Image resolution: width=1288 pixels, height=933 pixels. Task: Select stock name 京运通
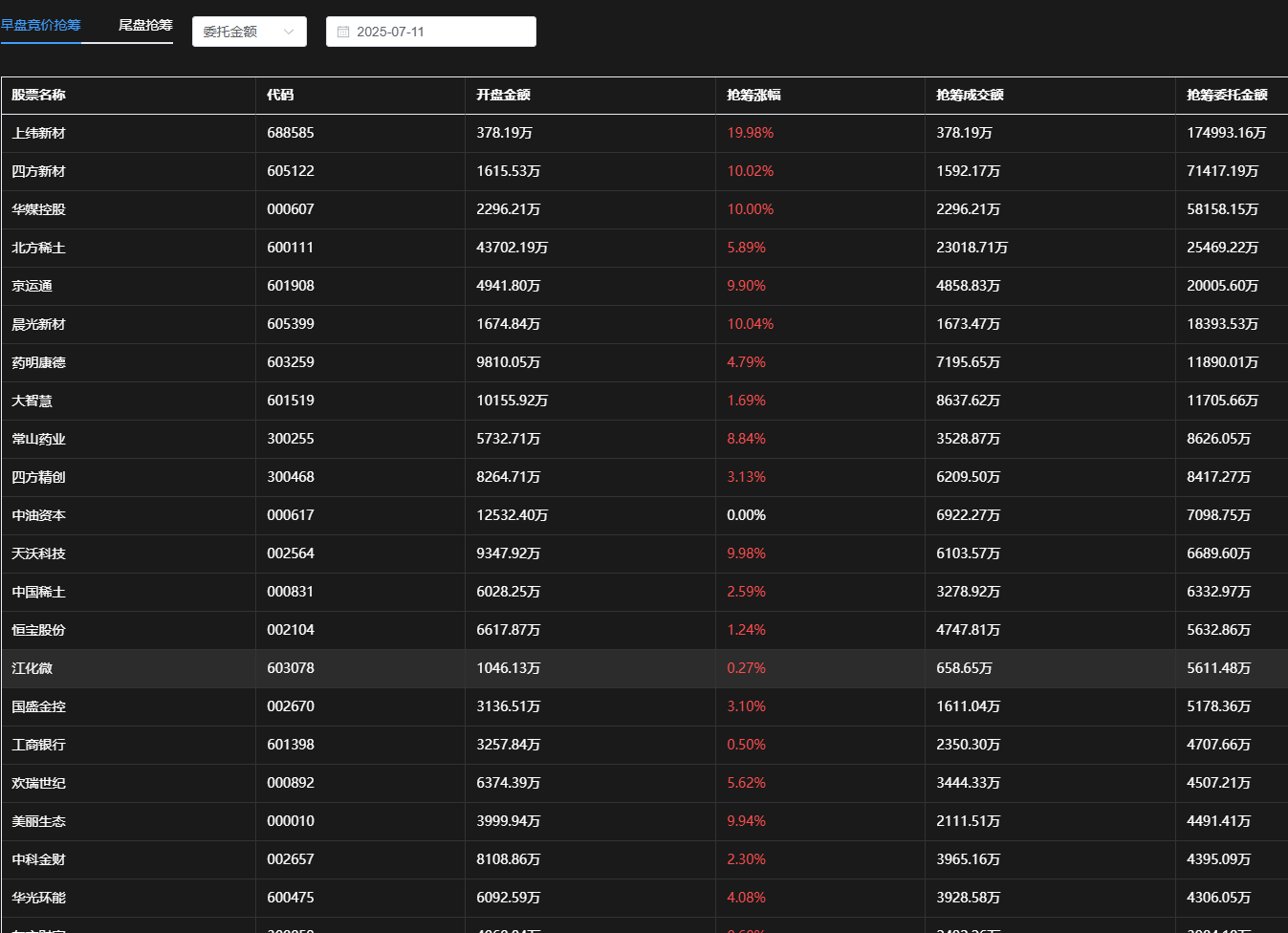33,286
